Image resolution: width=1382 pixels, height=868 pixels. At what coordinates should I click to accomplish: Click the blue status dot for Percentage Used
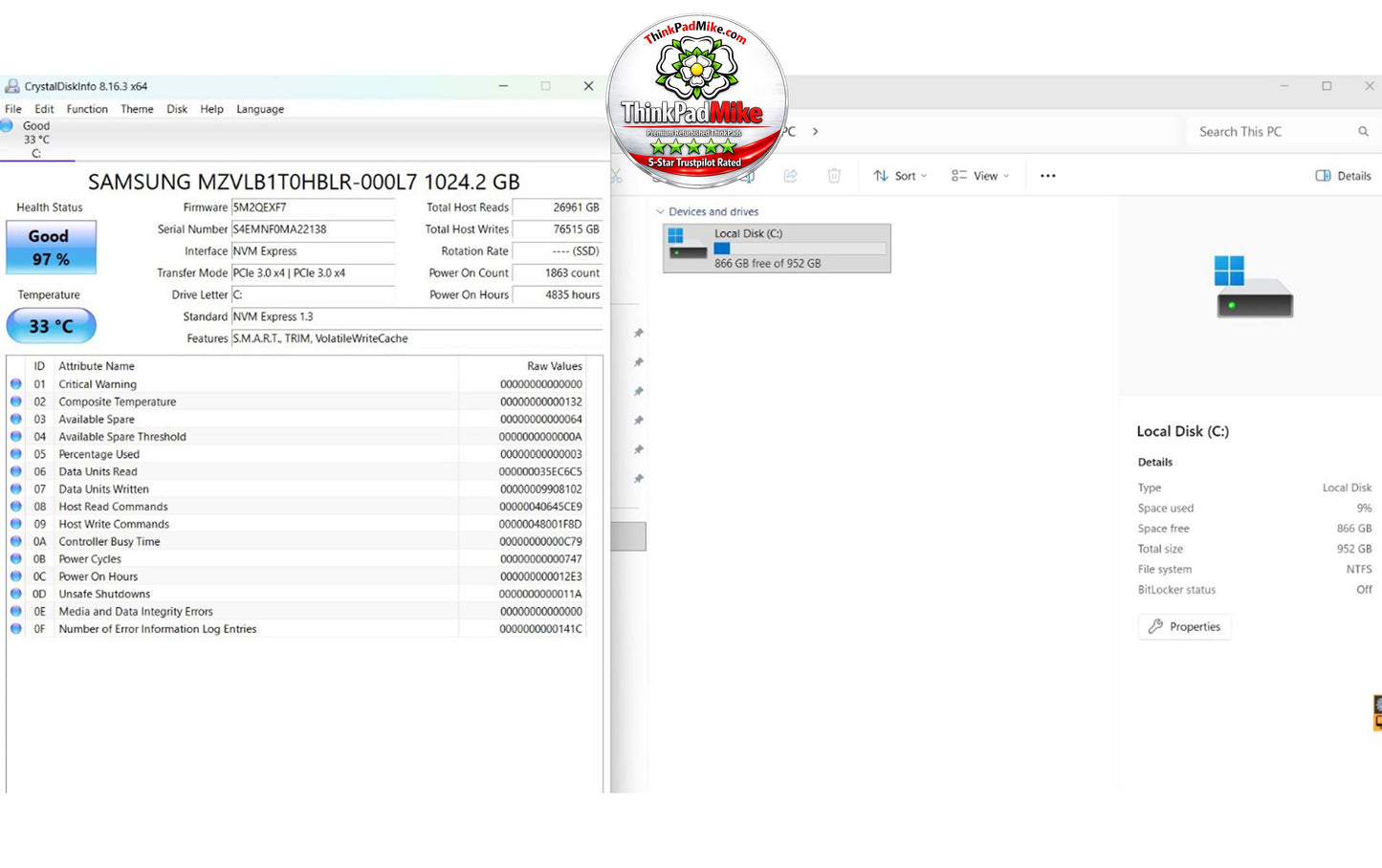click(x=16, y=454)
